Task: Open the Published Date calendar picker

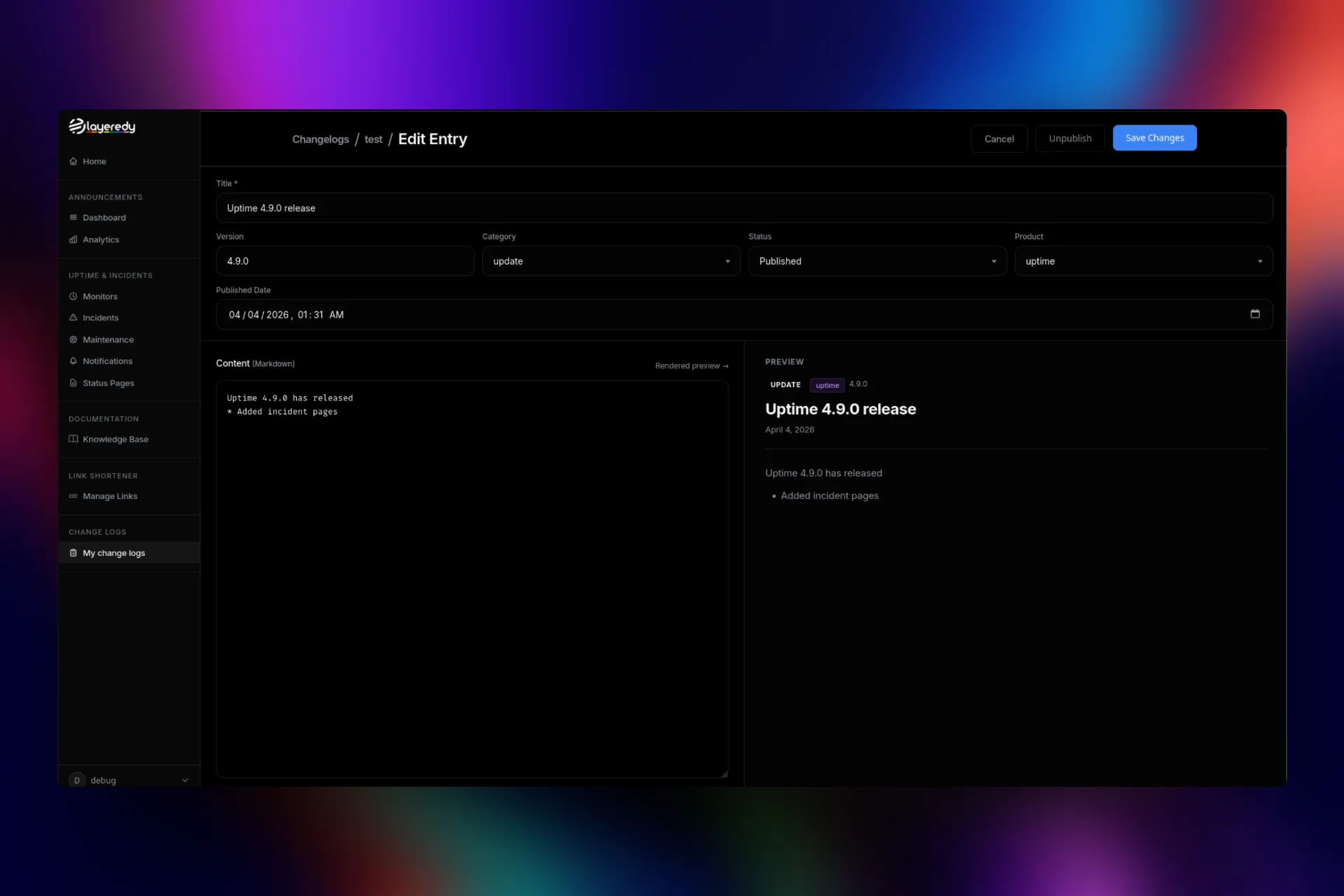Action: pos(1255,314)
